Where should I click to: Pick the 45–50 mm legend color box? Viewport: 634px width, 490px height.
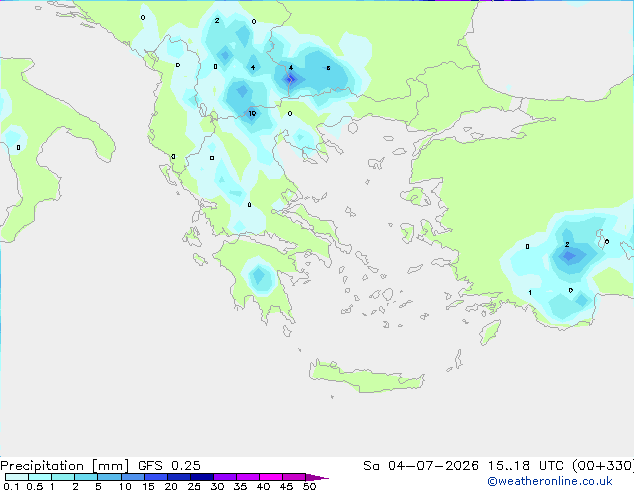tap(294, 477)
